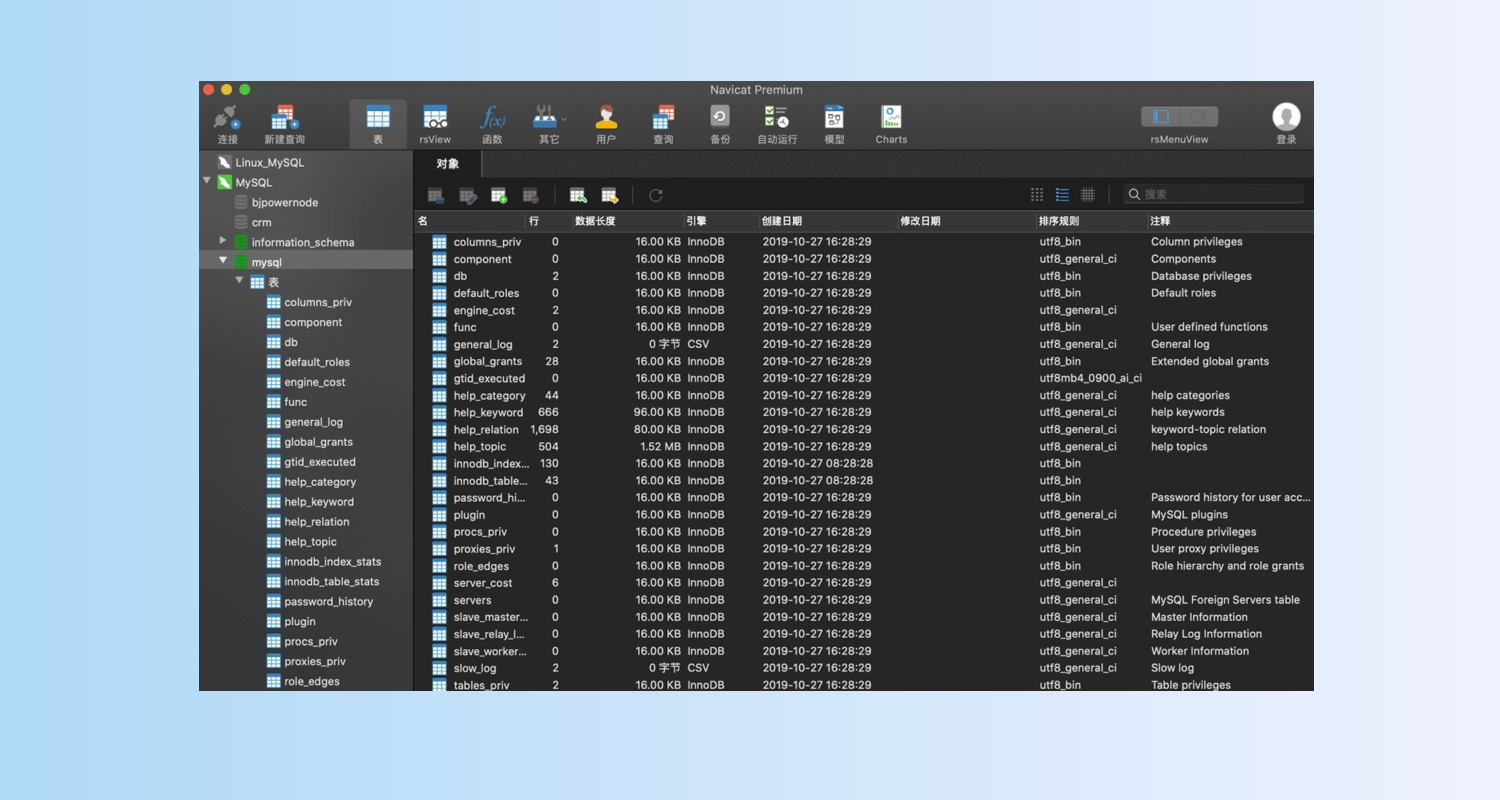Select the crm database
This screenshot has width=1500, height=800.
261,222
